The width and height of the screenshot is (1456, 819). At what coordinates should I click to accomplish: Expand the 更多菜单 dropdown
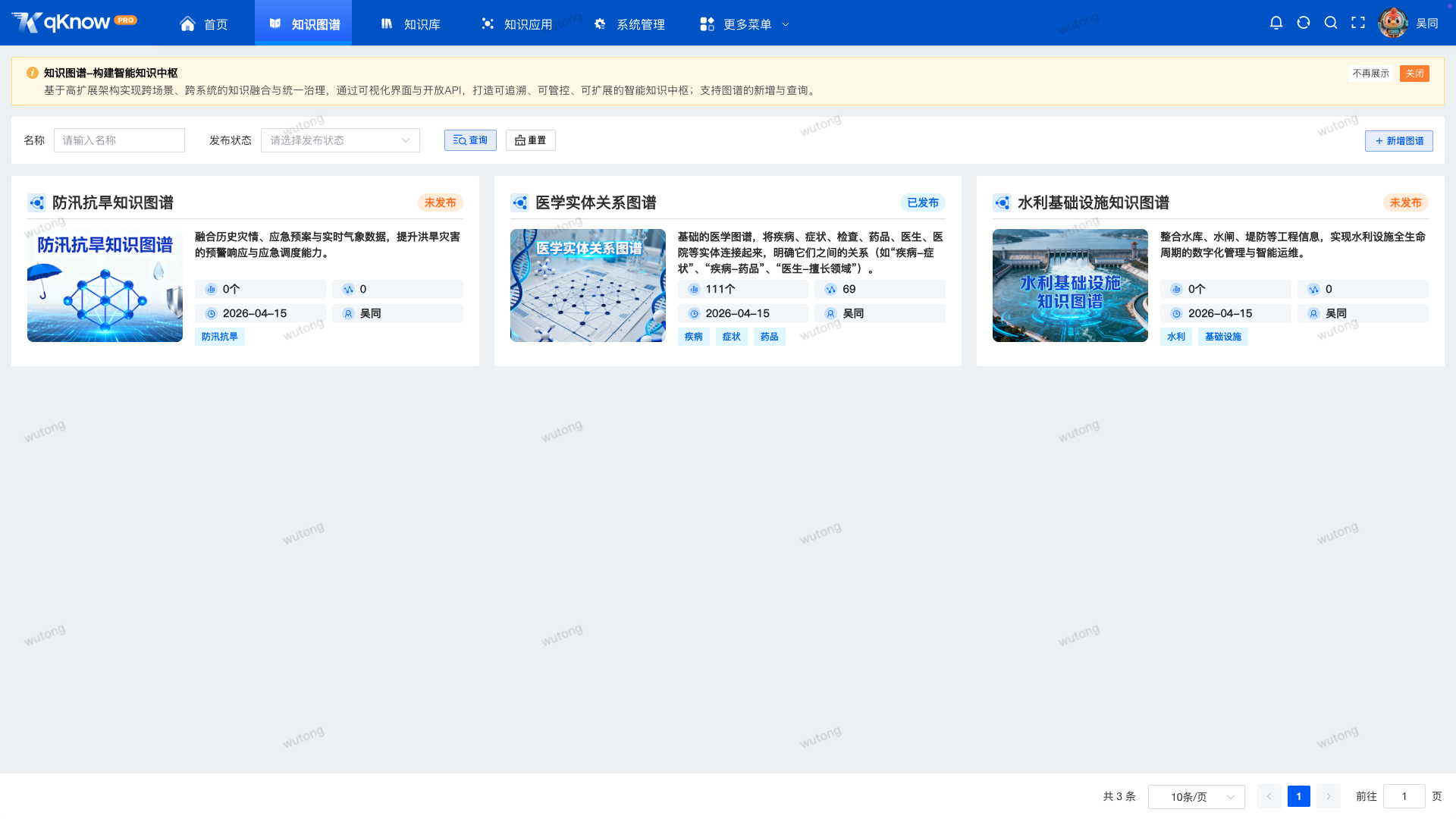pyautogui.click(x=745, y=24)
